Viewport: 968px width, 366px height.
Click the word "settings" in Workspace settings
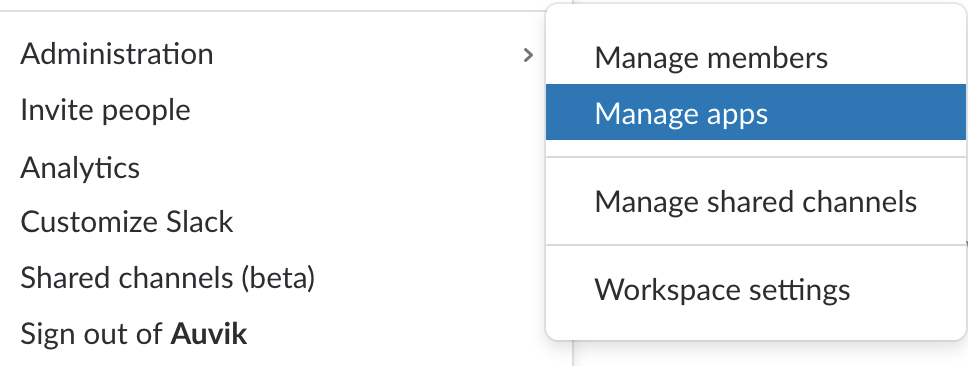[799, 291]
